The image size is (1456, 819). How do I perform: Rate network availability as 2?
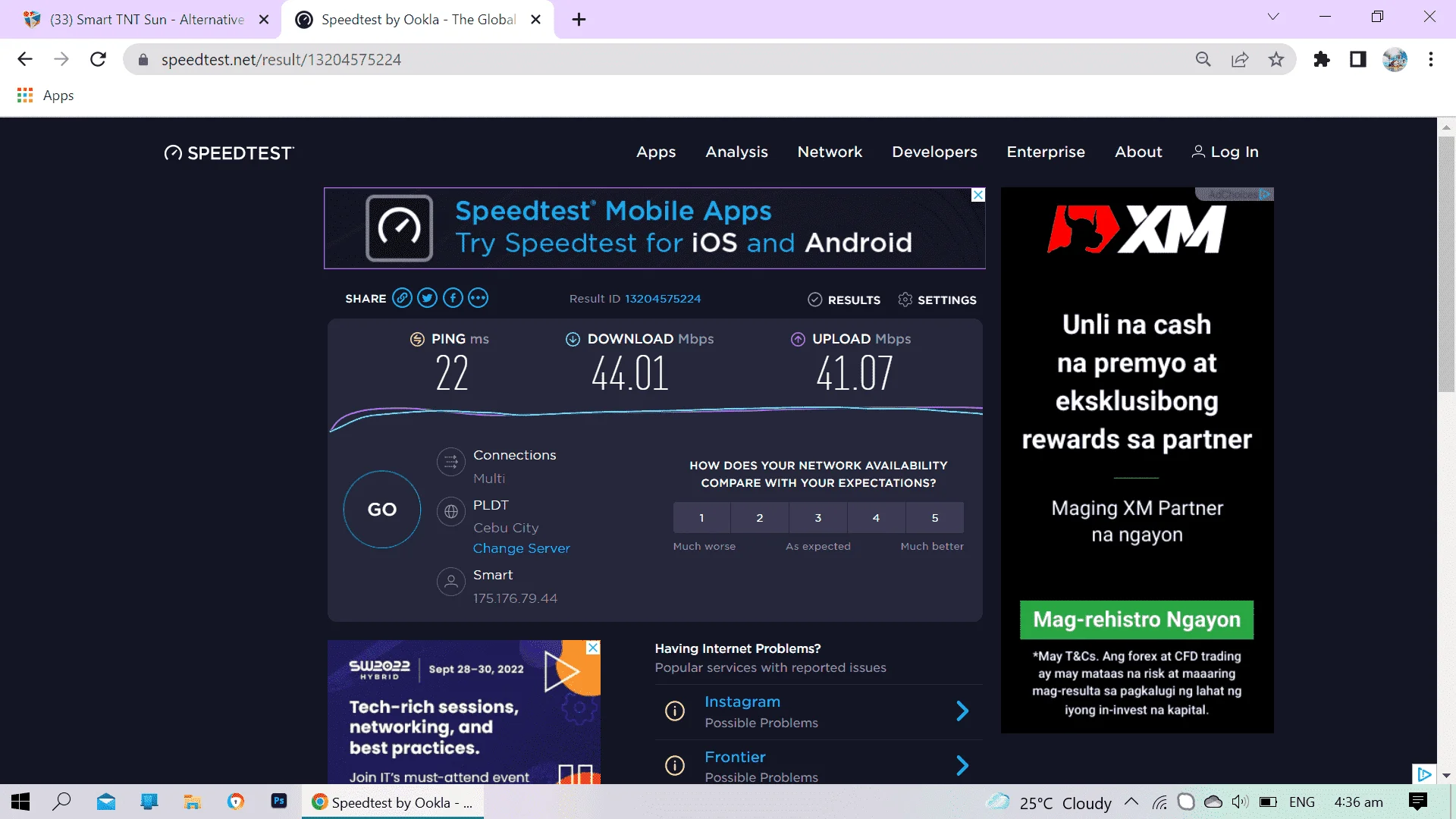tap(760, 517)
